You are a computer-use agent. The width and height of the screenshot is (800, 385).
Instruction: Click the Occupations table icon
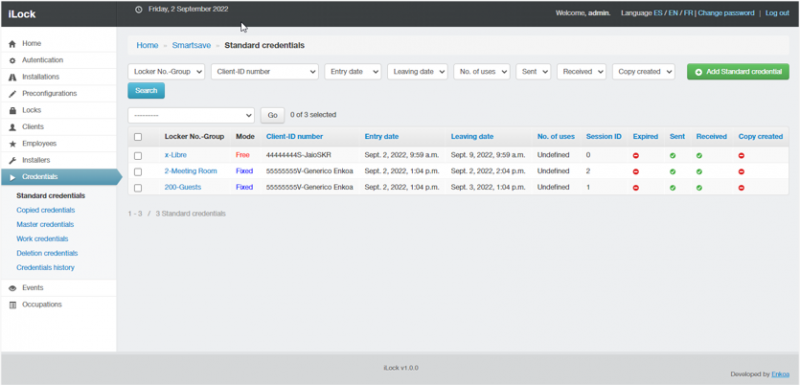click(13, 305)
